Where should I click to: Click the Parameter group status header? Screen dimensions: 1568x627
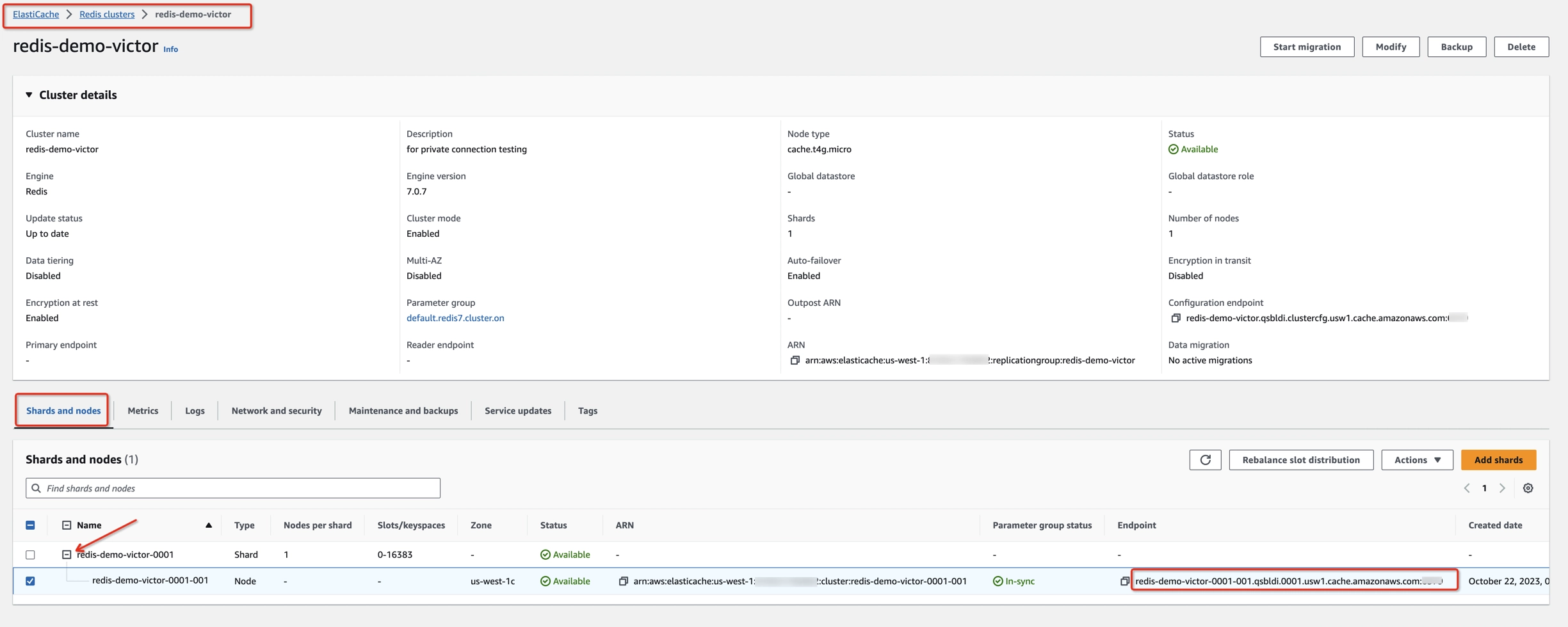[1042, 525]
